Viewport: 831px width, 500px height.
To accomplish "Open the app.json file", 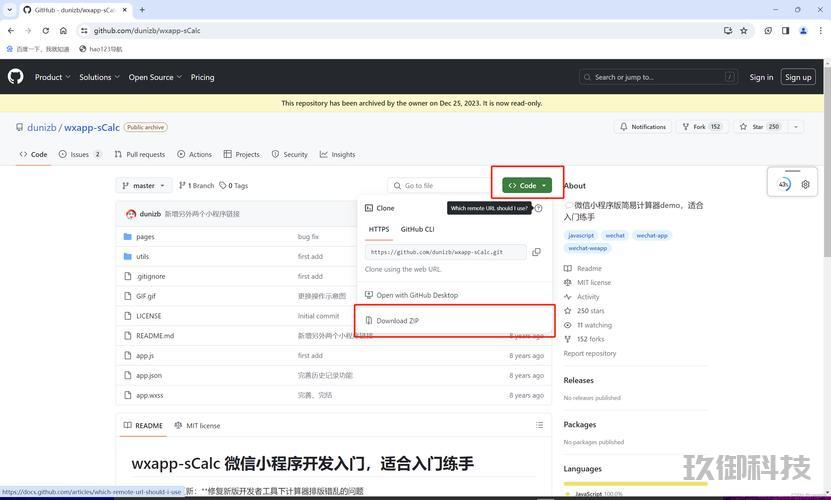I will [x=149, y=375].
